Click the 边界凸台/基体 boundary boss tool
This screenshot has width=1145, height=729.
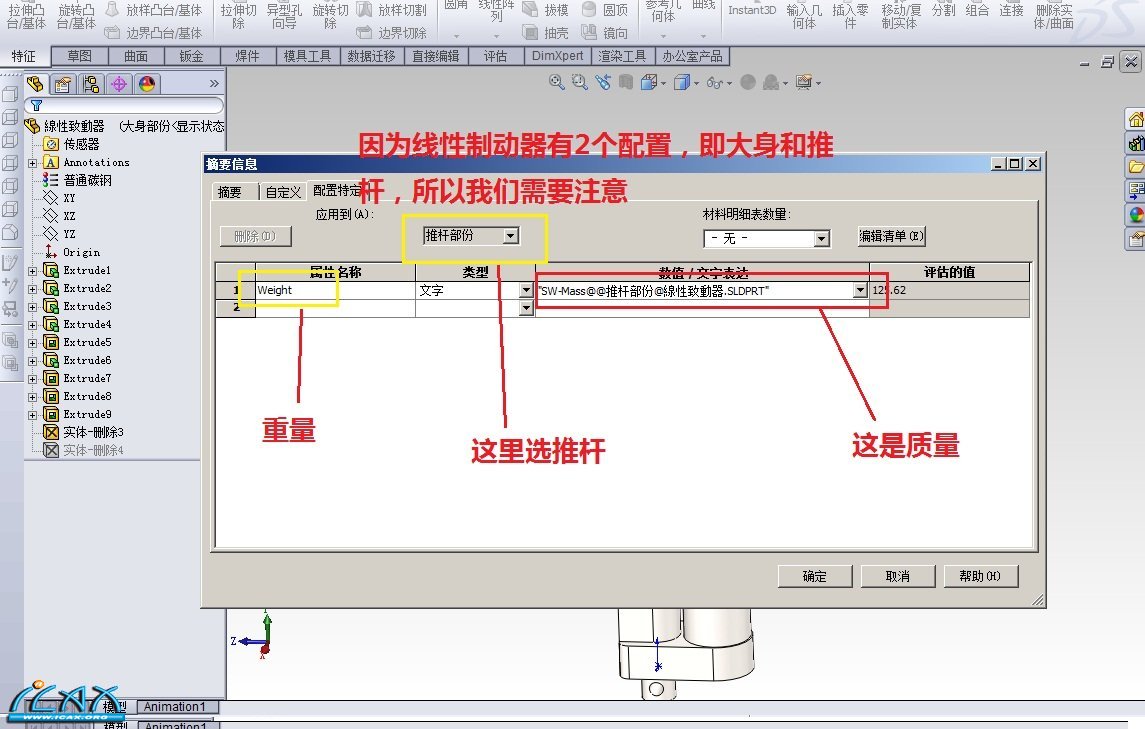pos(153,33)
